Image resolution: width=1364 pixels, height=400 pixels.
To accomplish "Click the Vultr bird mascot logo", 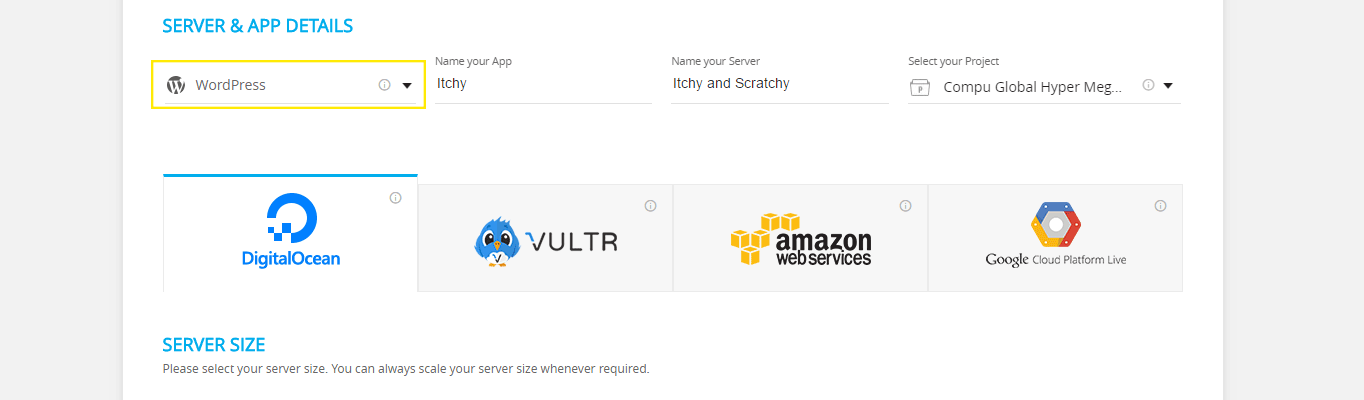I will [x=497, y=242].
